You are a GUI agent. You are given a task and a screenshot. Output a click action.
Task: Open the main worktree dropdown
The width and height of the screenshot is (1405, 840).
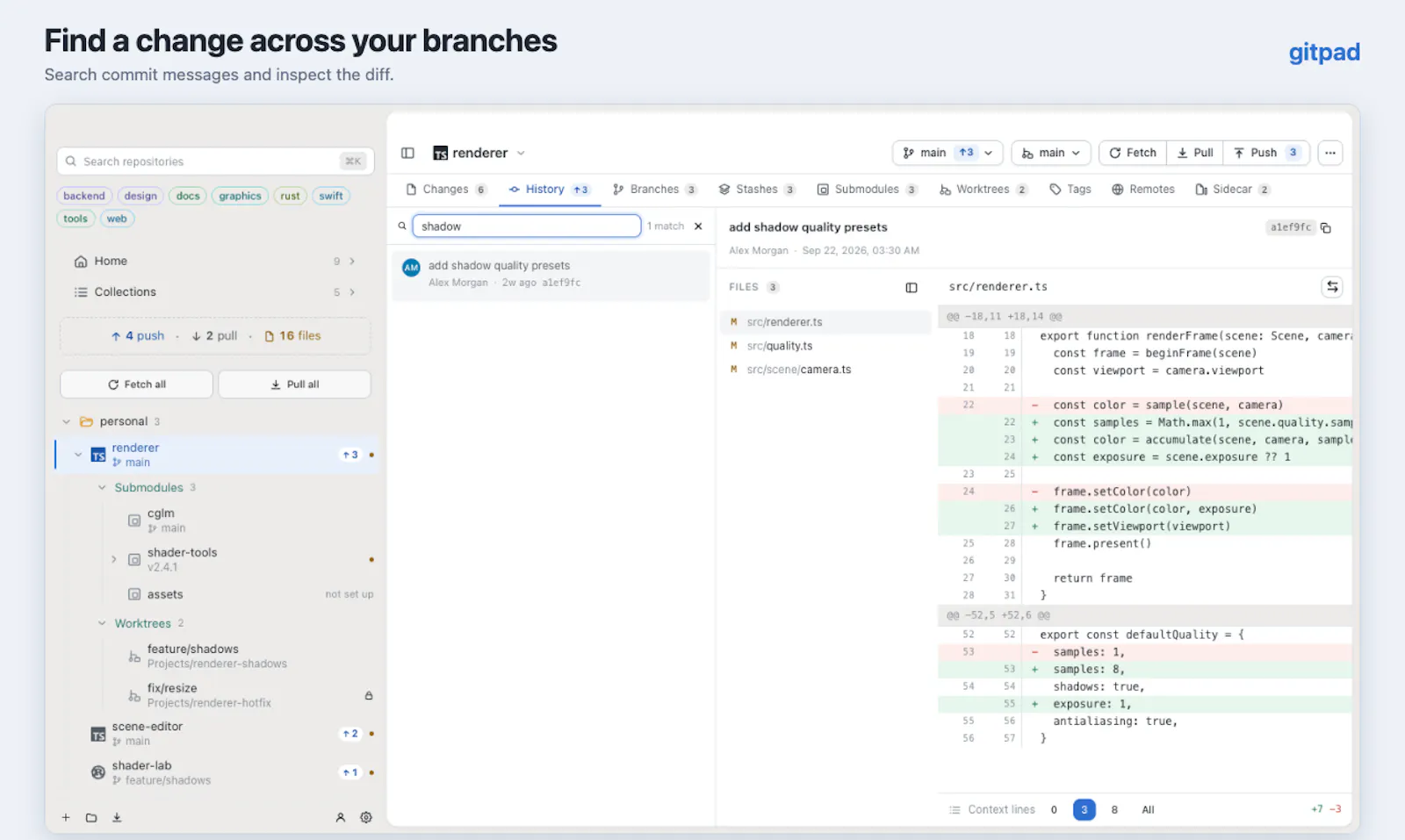click(1051, 153)
